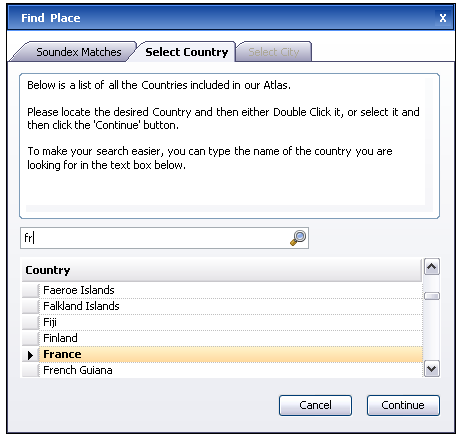This screenshot has width=462, height=438.
Task: Select France in the country list
Action: [231, 354]
